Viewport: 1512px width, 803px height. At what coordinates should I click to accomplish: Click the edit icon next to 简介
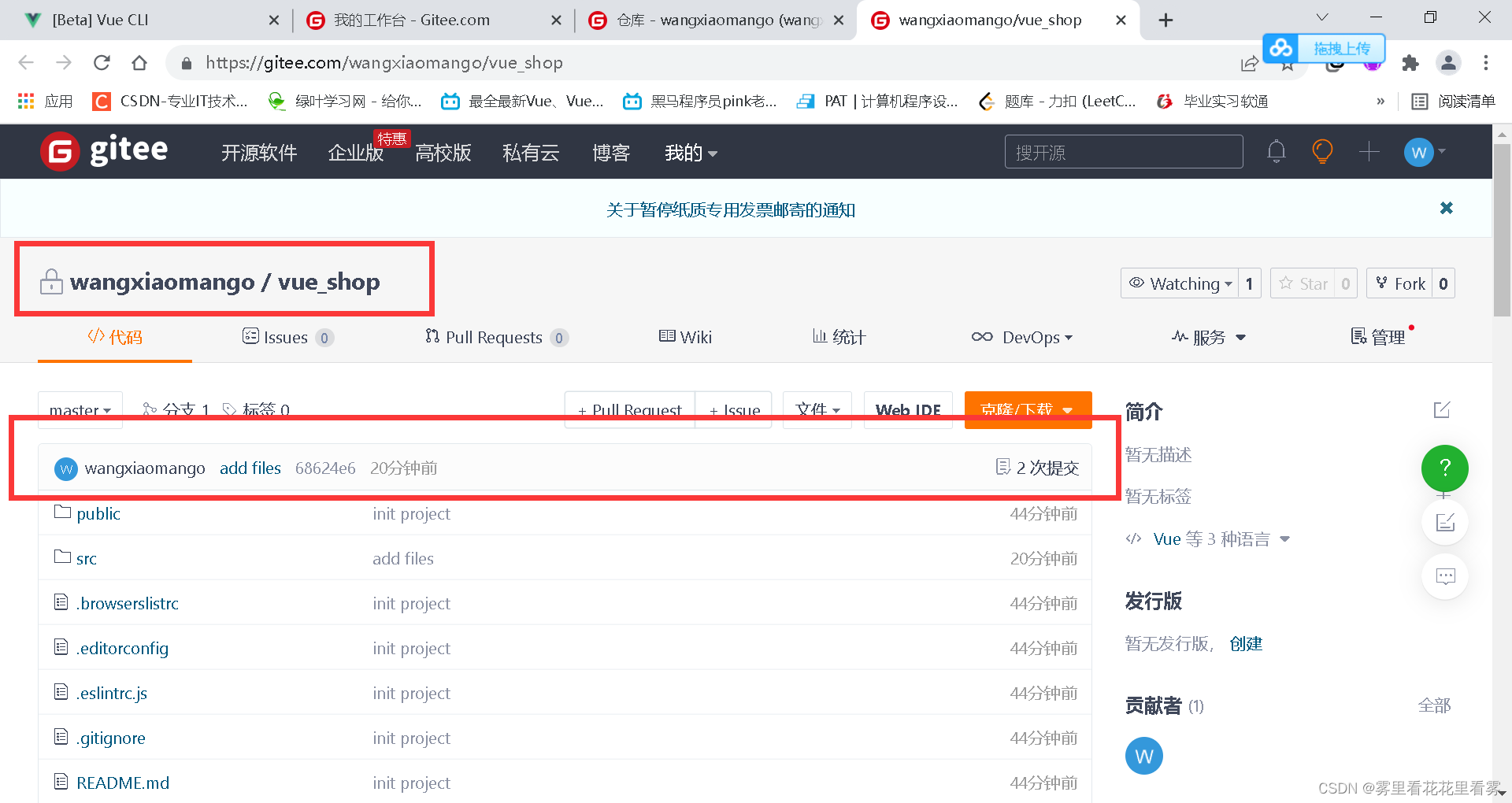tap(1441, 410)
